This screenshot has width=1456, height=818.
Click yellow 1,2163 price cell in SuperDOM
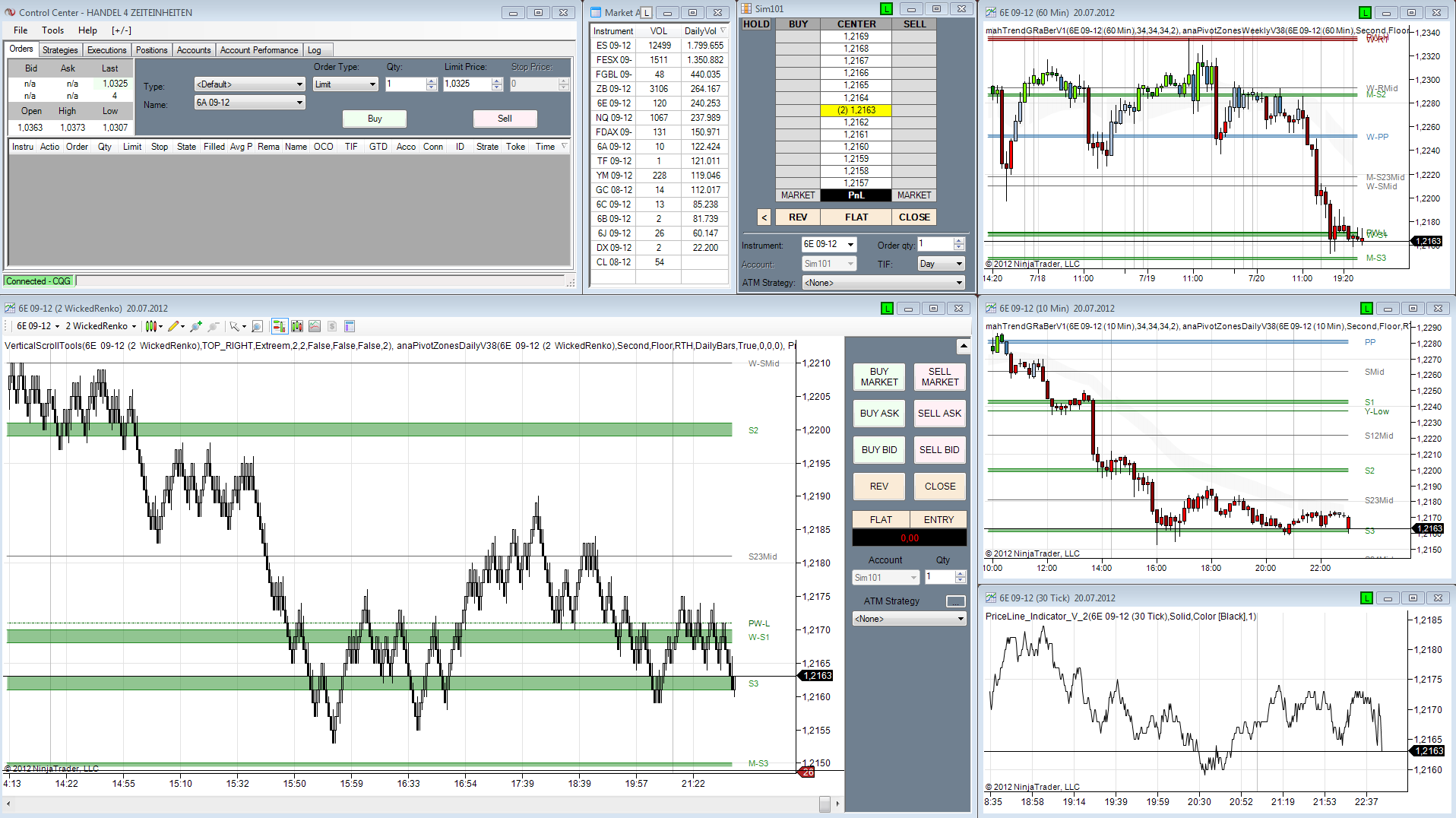(856, 110)
